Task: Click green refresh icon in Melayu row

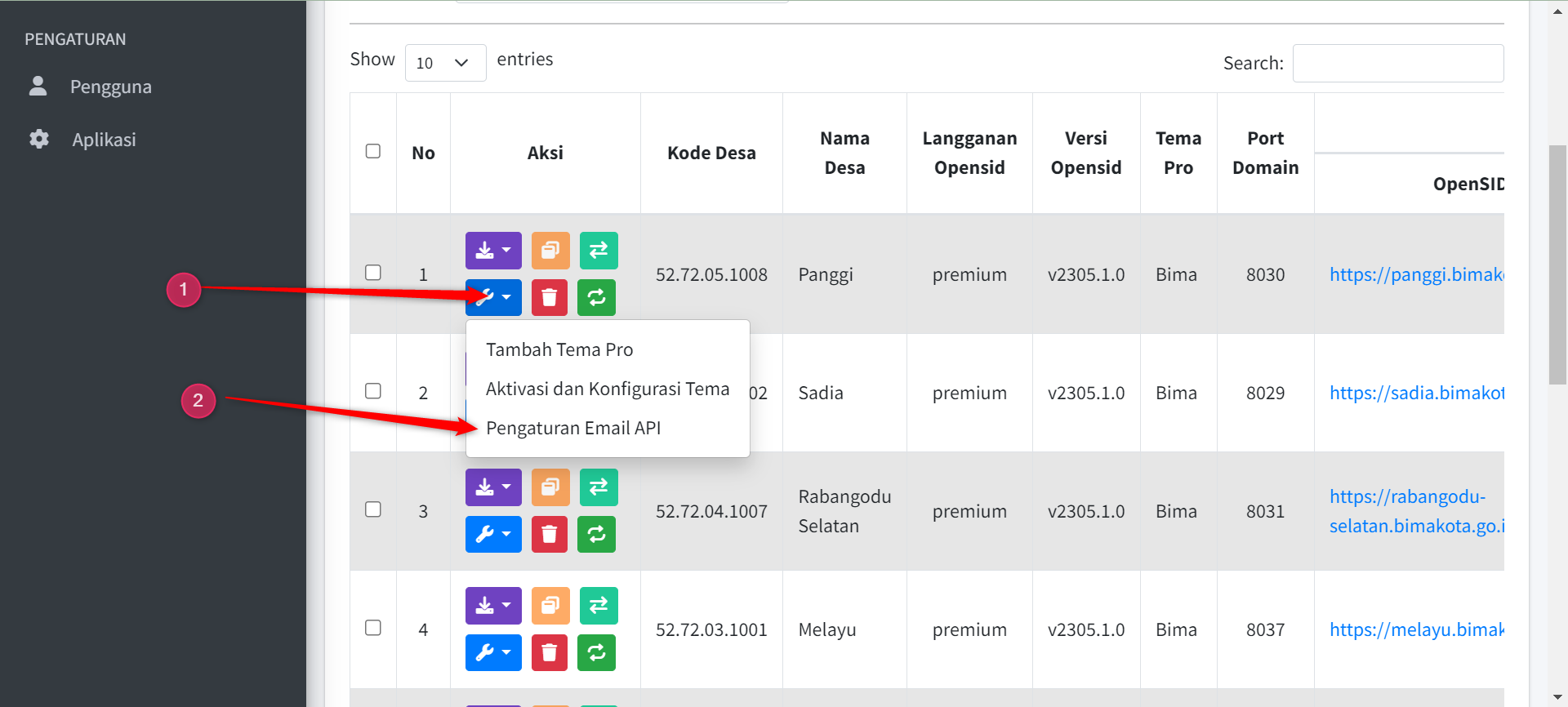Action: (x=597, y=652)
